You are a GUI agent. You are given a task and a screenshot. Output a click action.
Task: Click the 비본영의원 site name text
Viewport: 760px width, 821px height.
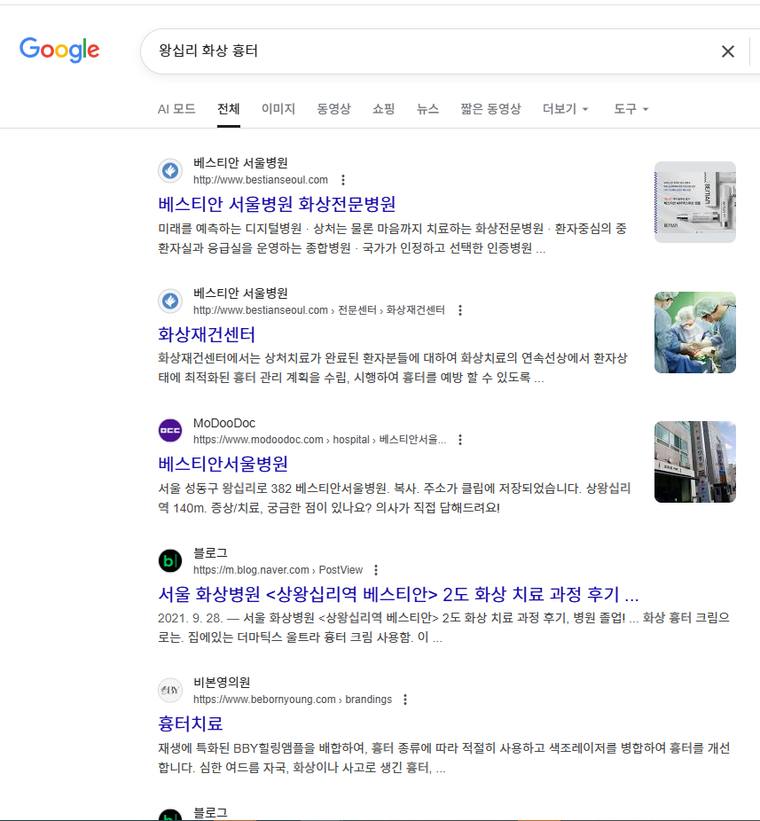pyautogui.click(x=222, y=682)
